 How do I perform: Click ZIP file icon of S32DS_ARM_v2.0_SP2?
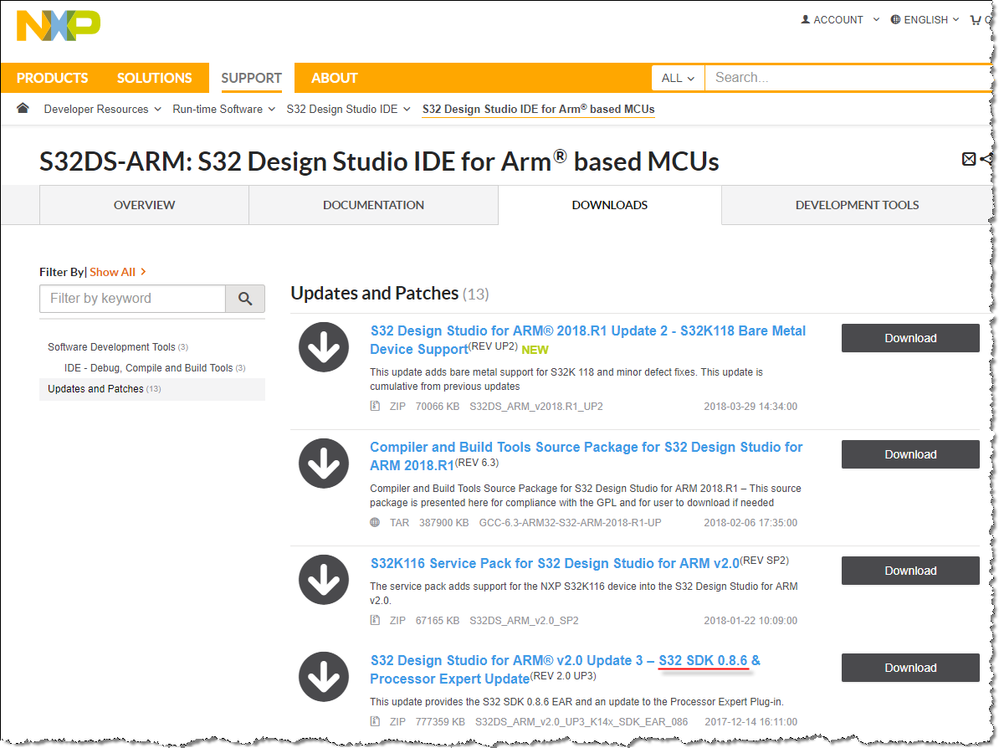tap(375, 620)
